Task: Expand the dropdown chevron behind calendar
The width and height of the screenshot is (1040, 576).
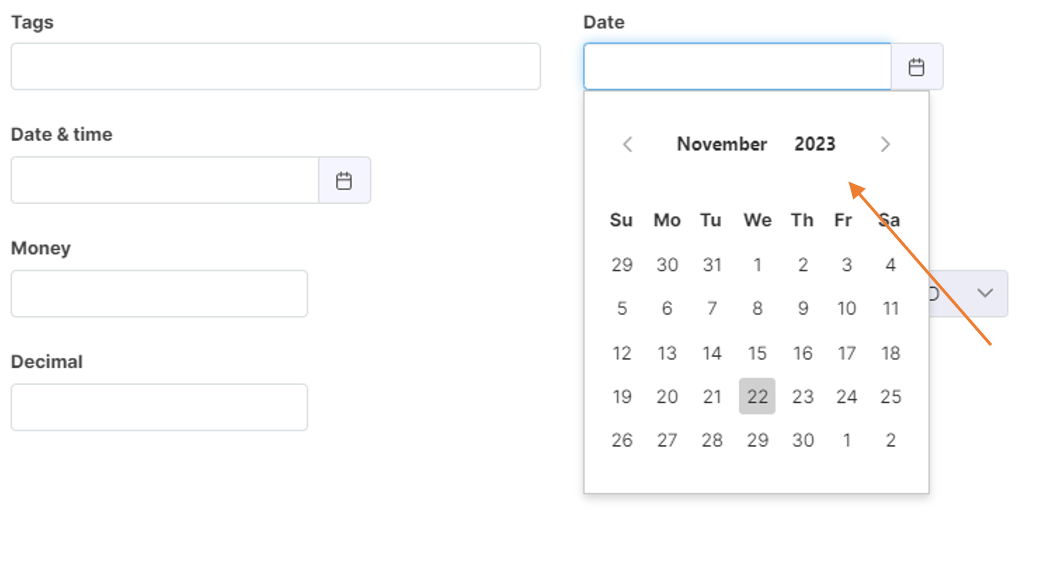Action: pos(985,293)
